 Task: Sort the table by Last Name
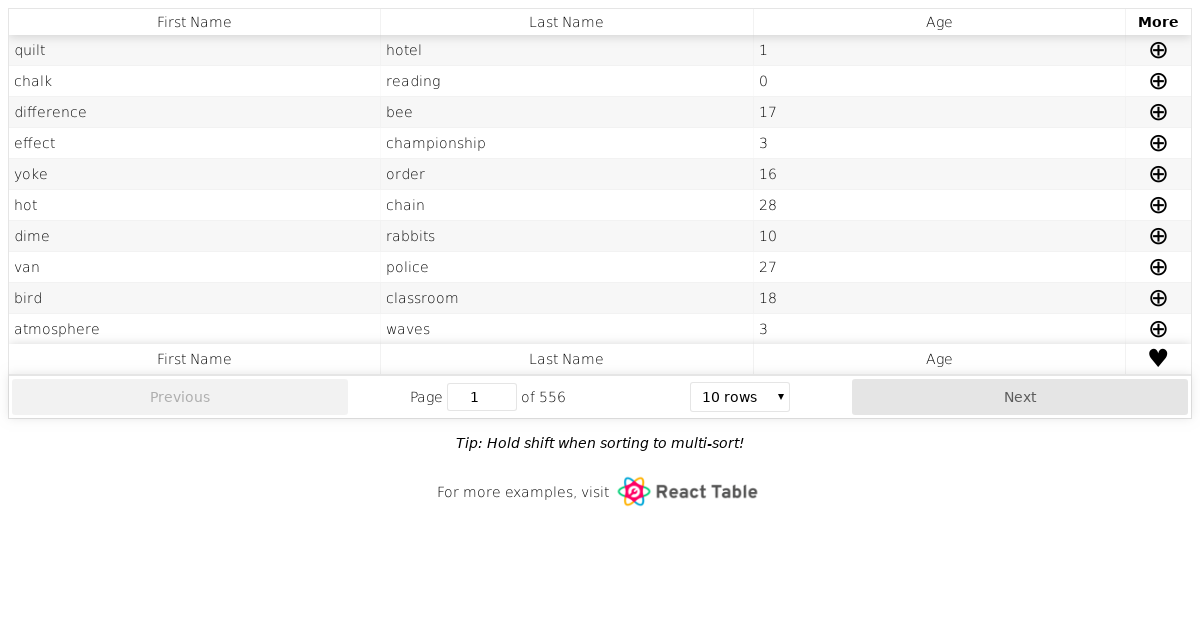(x=566, y=21)
